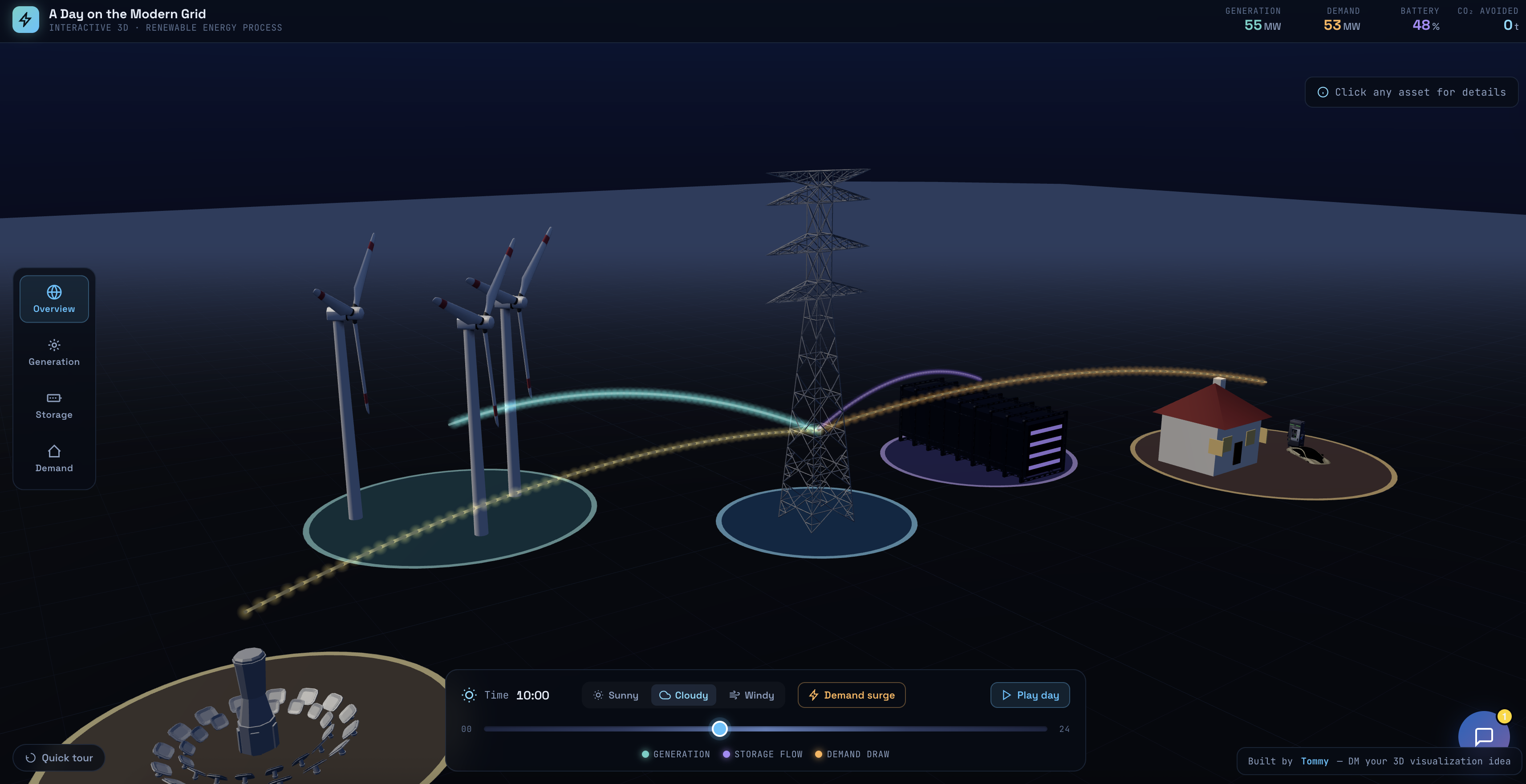
Task: Click the time slider handle
Action: point(720,729)
